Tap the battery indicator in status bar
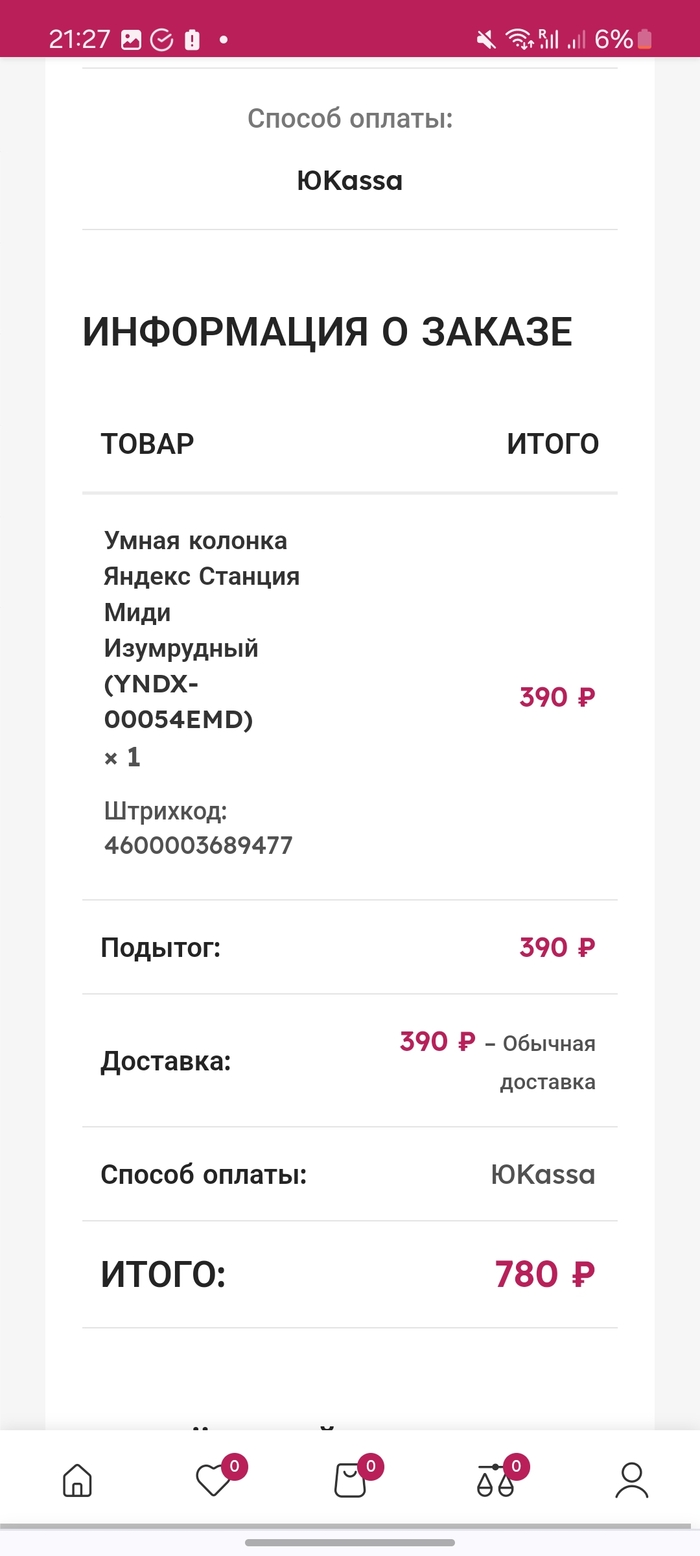 tap(645, 40)
